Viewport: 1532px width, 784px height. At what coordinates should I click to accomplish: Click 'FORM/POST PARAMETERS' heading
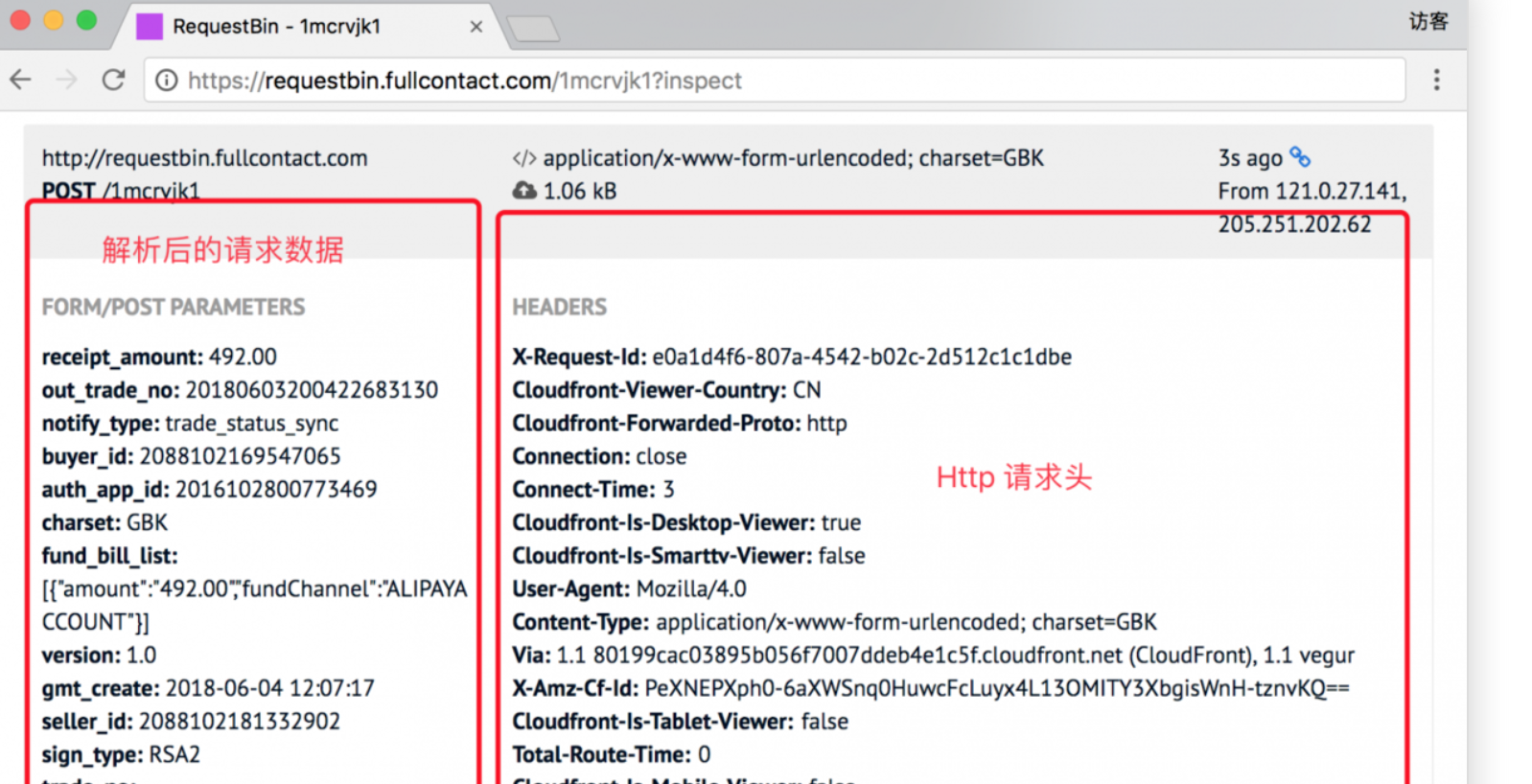(174, 307)
